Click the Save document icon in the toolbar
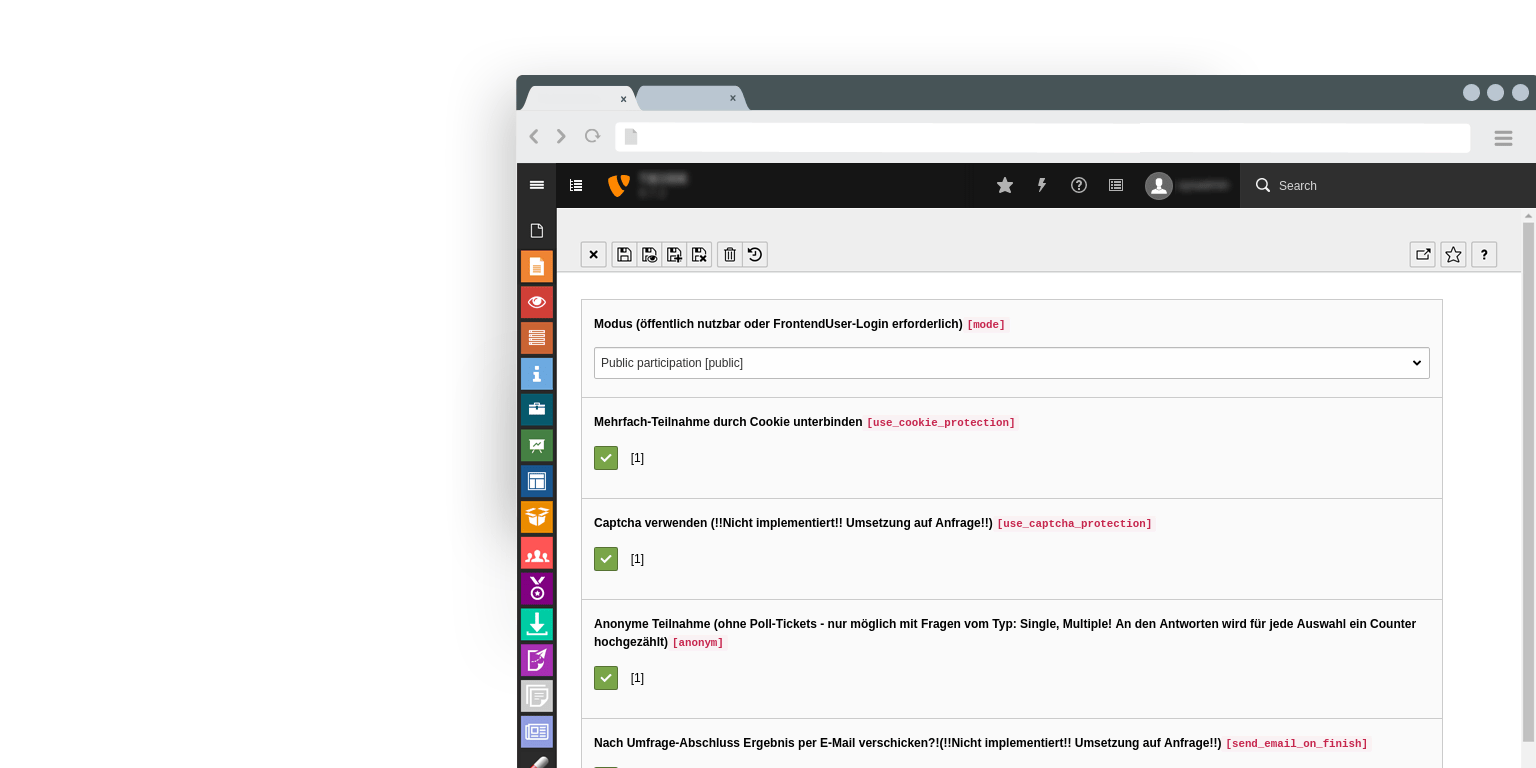 [x=624, y=254]
